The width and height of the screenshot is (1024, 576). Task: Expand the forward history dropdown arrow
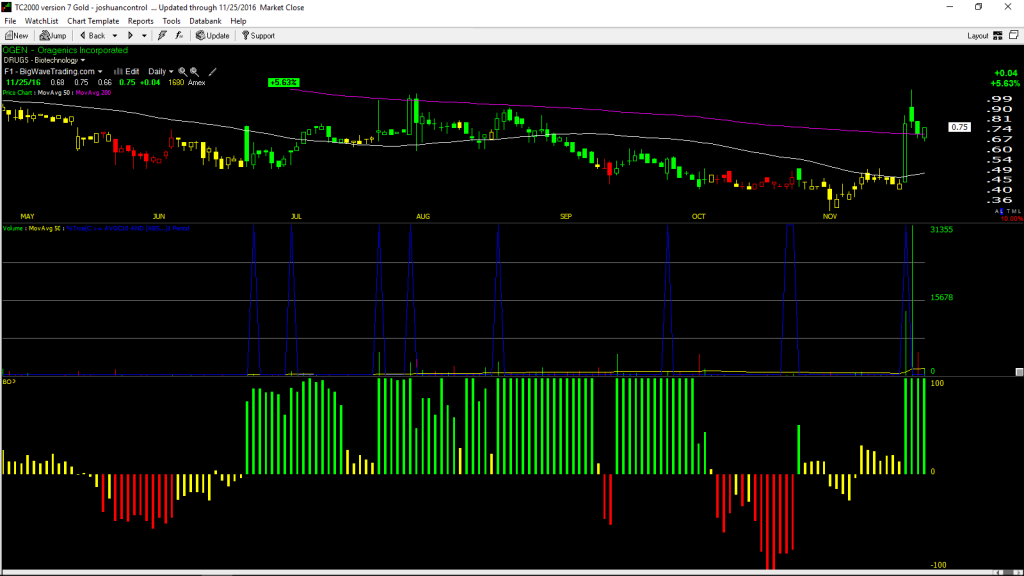point(144,36)
